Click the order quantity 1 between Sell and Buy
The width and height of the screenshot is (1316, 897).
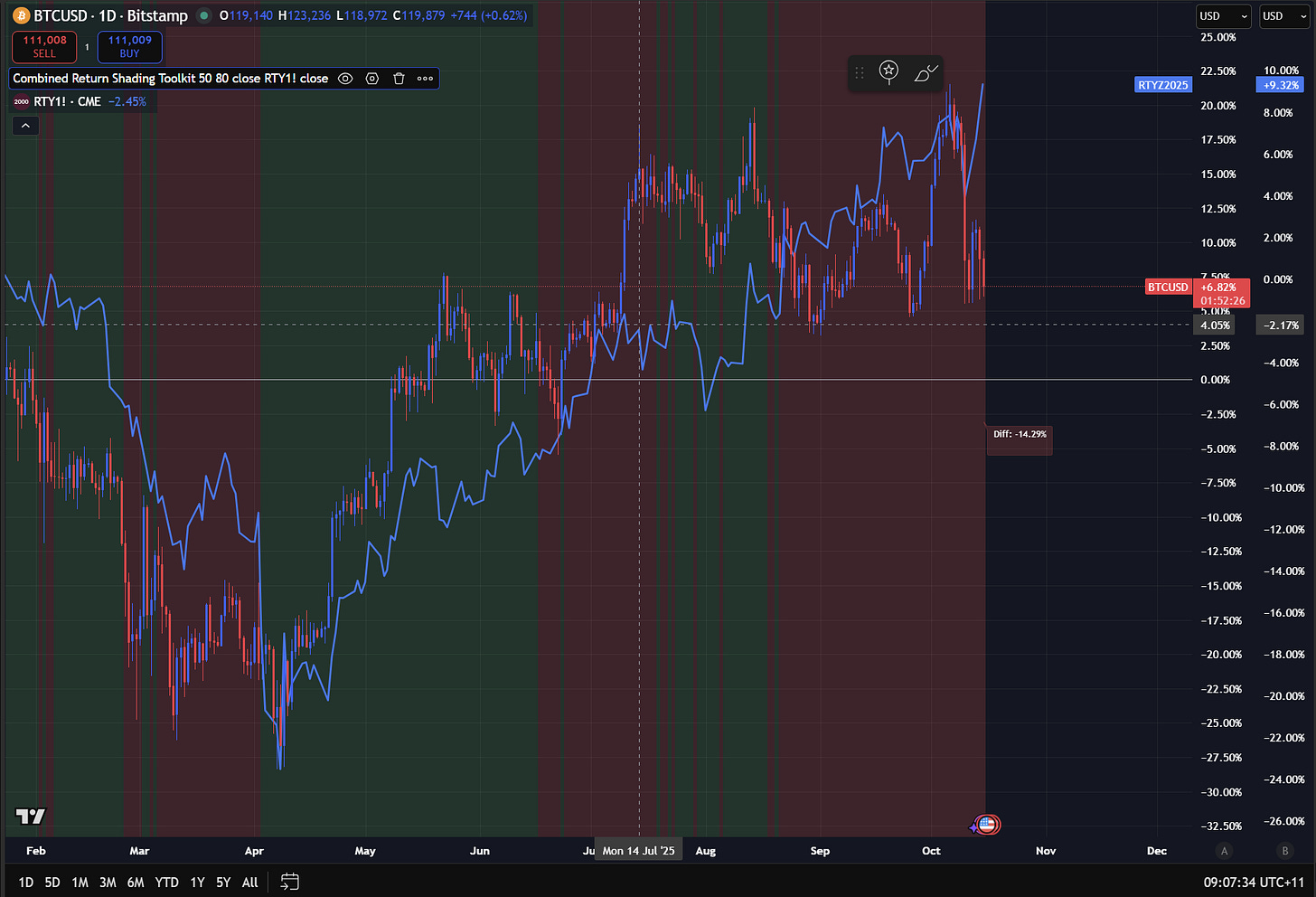click(x=87, y=47)
